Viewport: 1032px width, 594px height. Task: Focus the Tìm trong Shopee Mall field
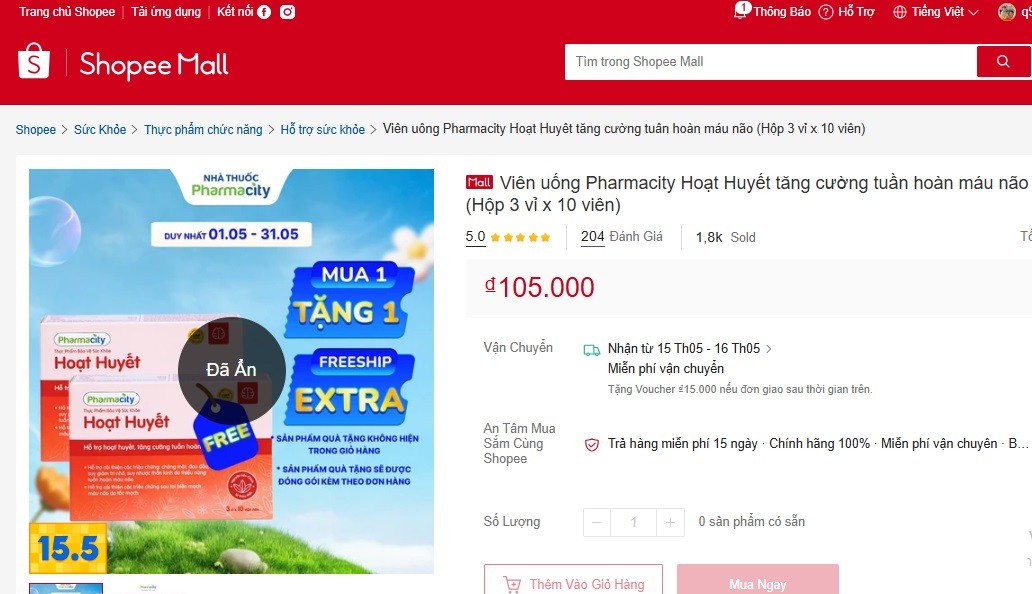tap(770, 62)
